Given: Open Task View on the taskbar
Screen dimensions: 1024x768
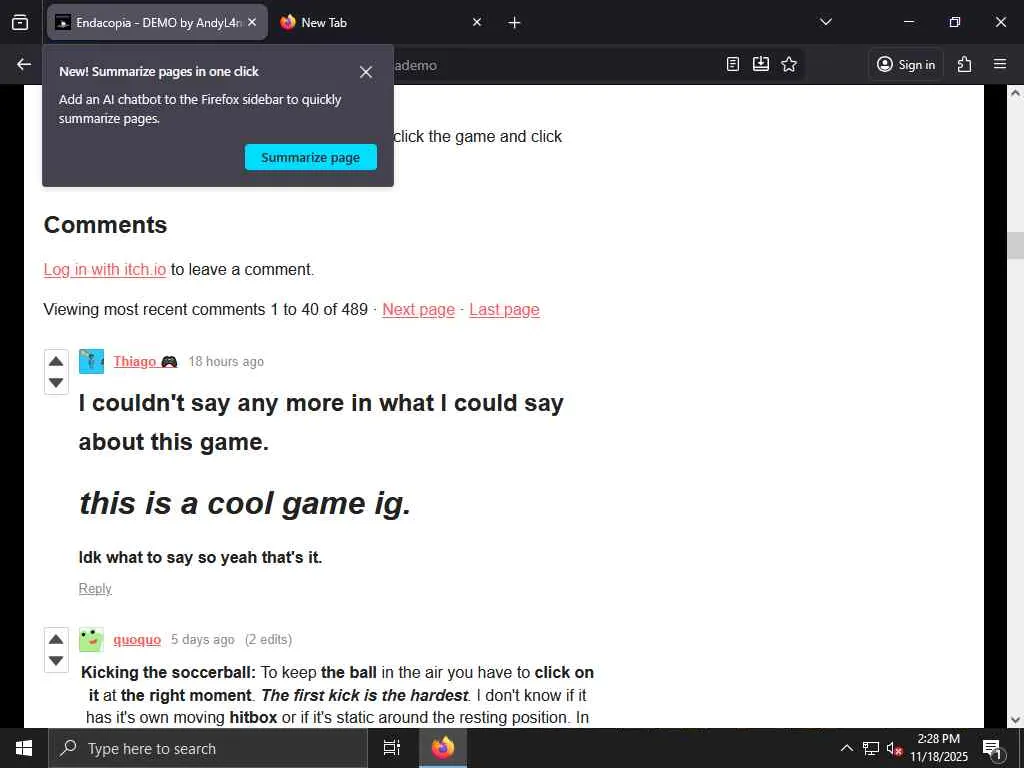Looking at the screenshot, I should coord(391,748).
